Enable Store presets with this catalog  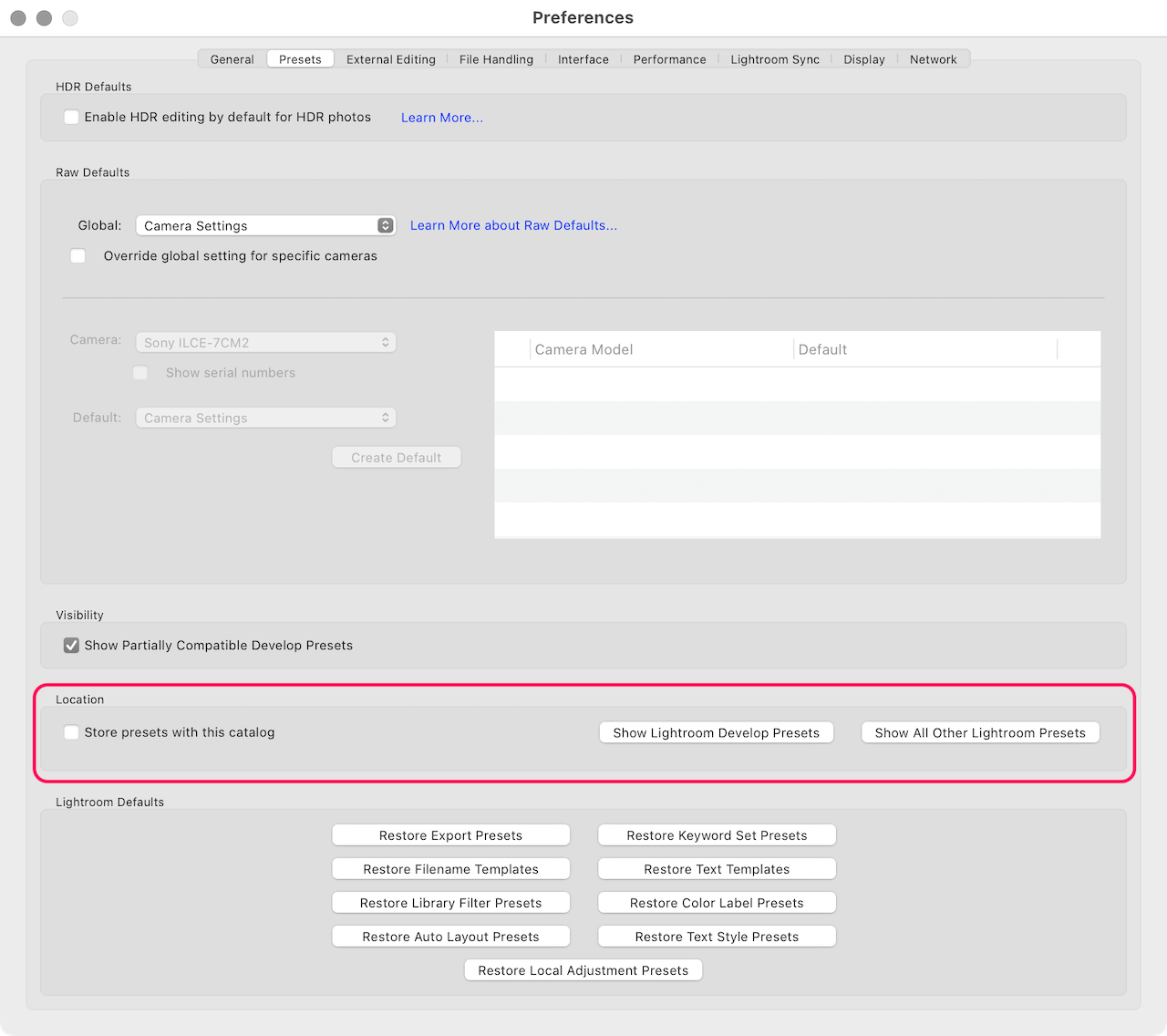[71, 732]
